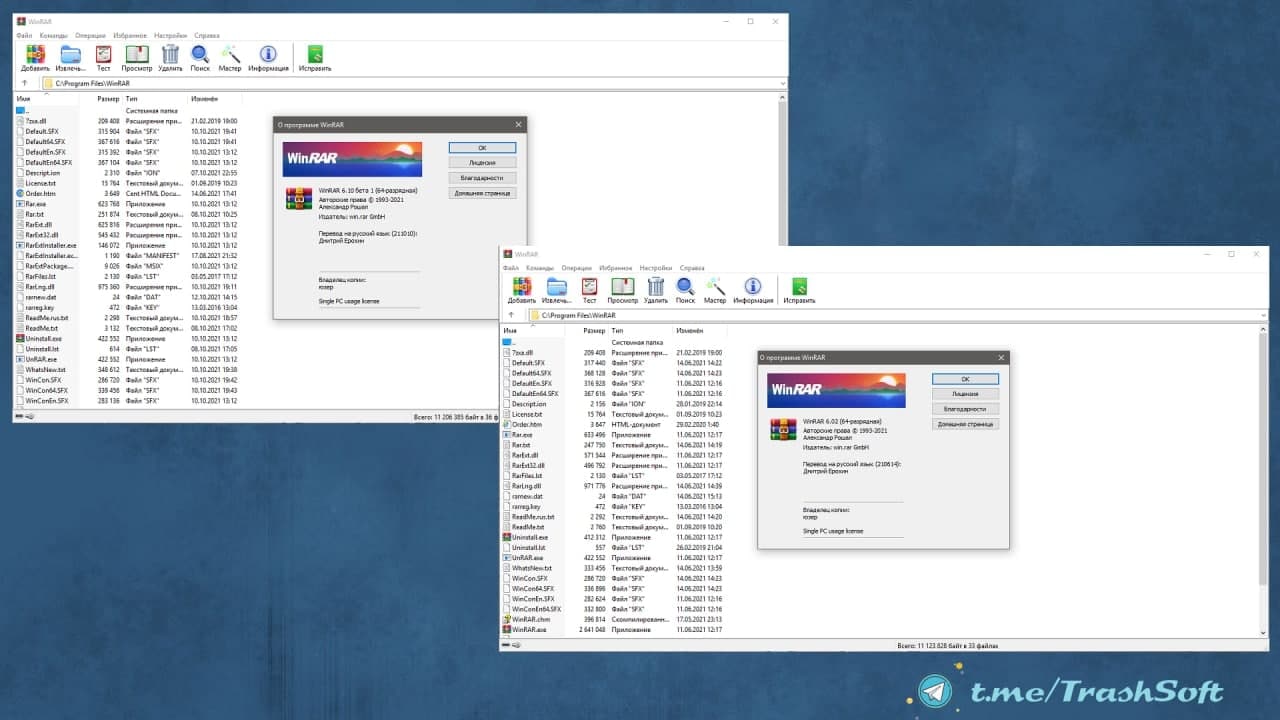Click OK in the WinRAR 6.10 beta about dialog
This screenshot has height=720, width=1280.
point(482,148)
